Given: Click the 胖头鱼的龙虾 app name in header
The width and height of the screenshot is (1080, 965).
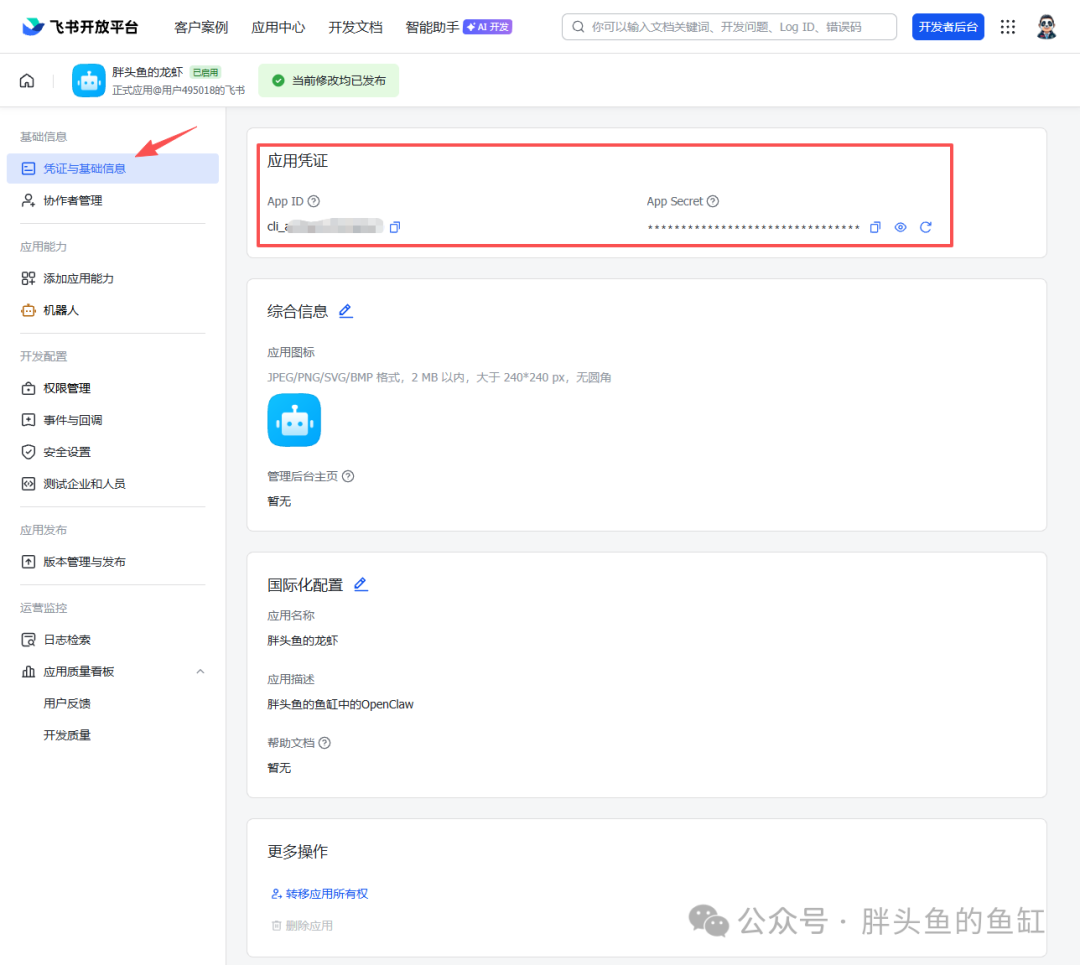Looking at the screenshot, I should coord(147,72).
